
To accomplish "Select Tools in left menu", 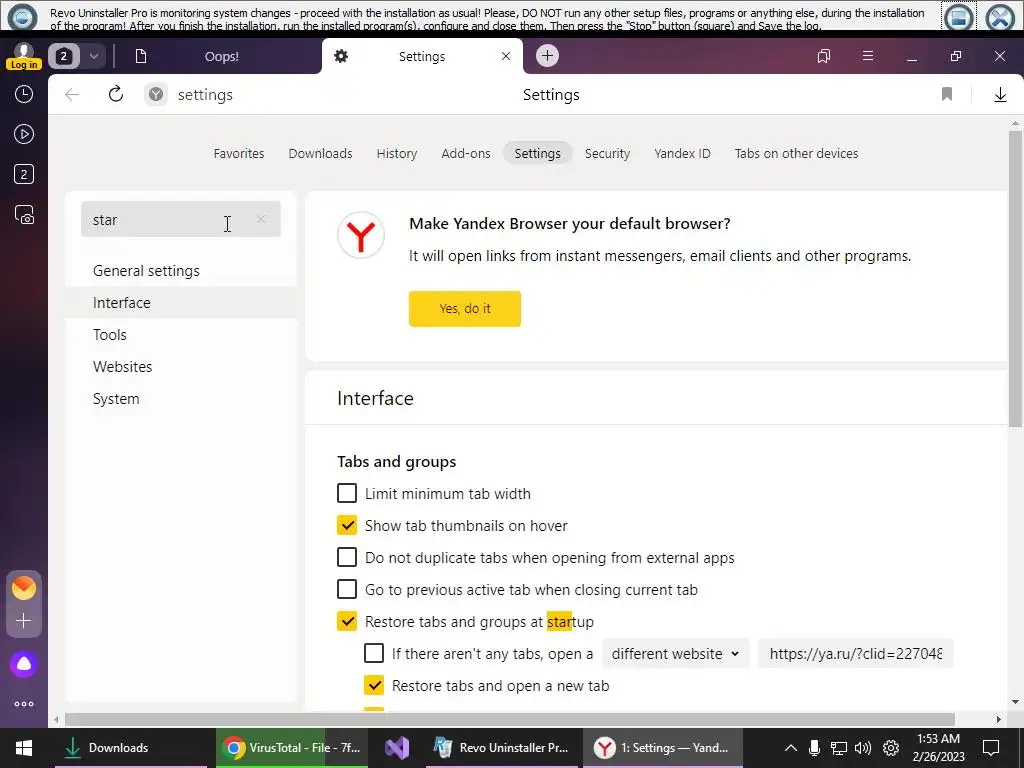I will click(181, 335).
